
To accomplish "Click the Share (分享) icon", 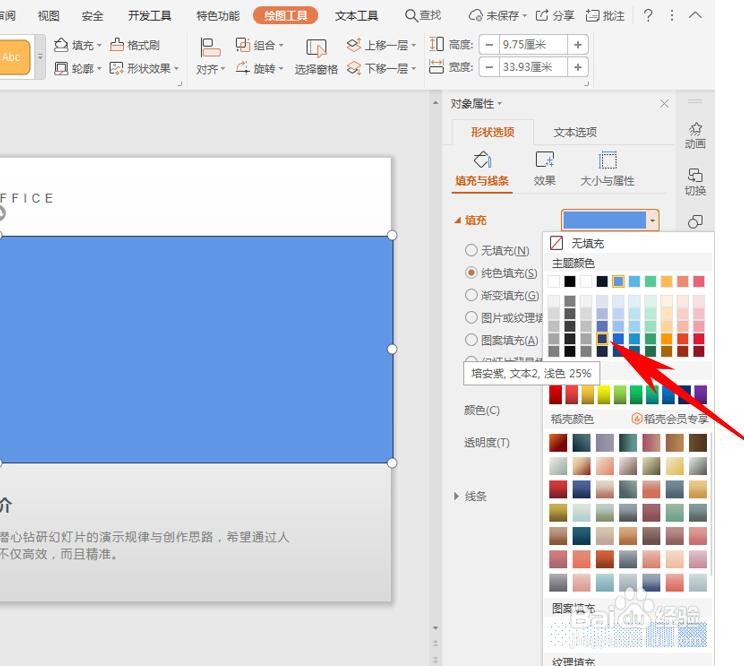I will [x=542, y=16].
